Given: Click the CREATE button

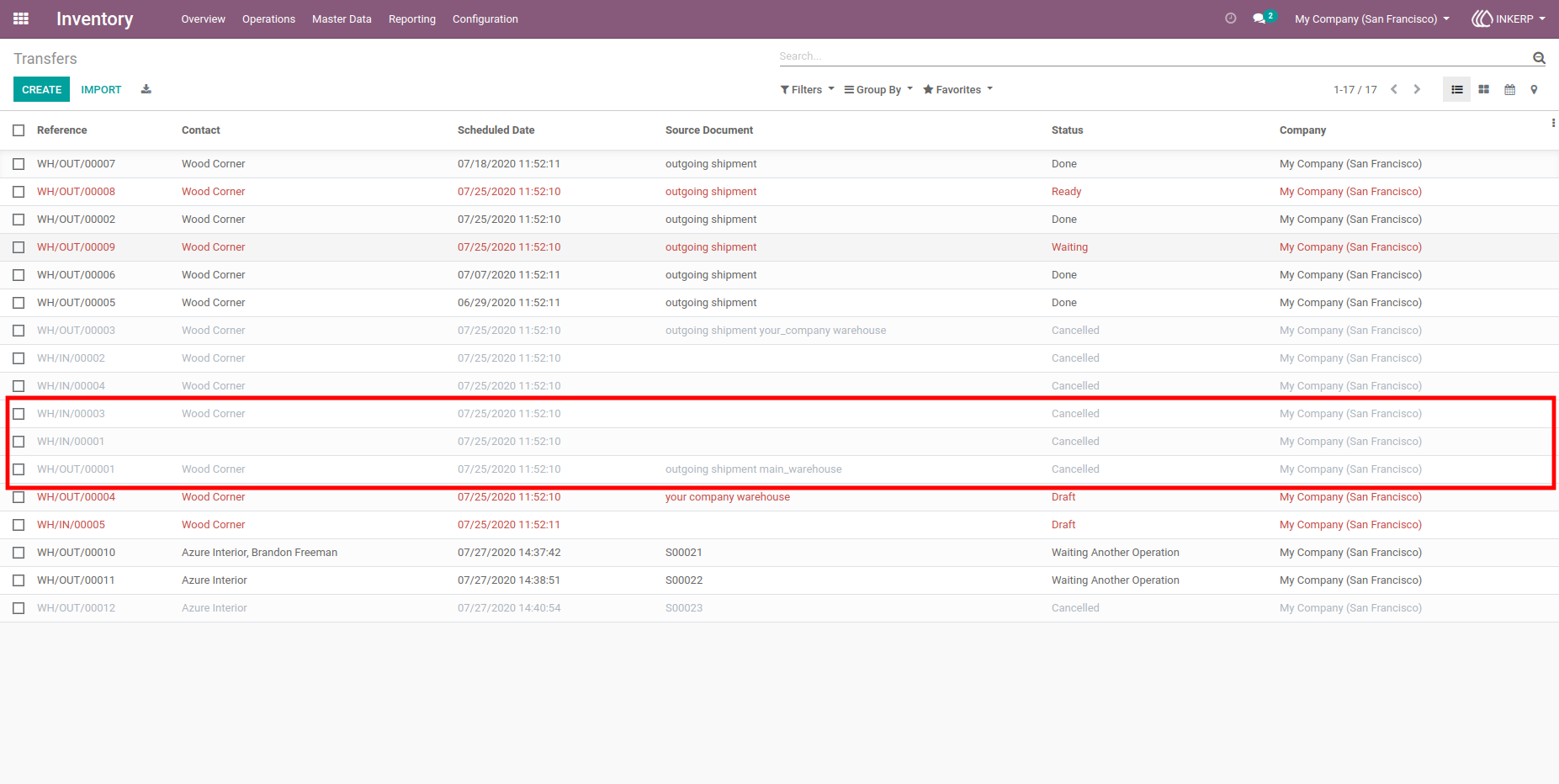Looking at the screenshot, I should click(x=42, y=89).
